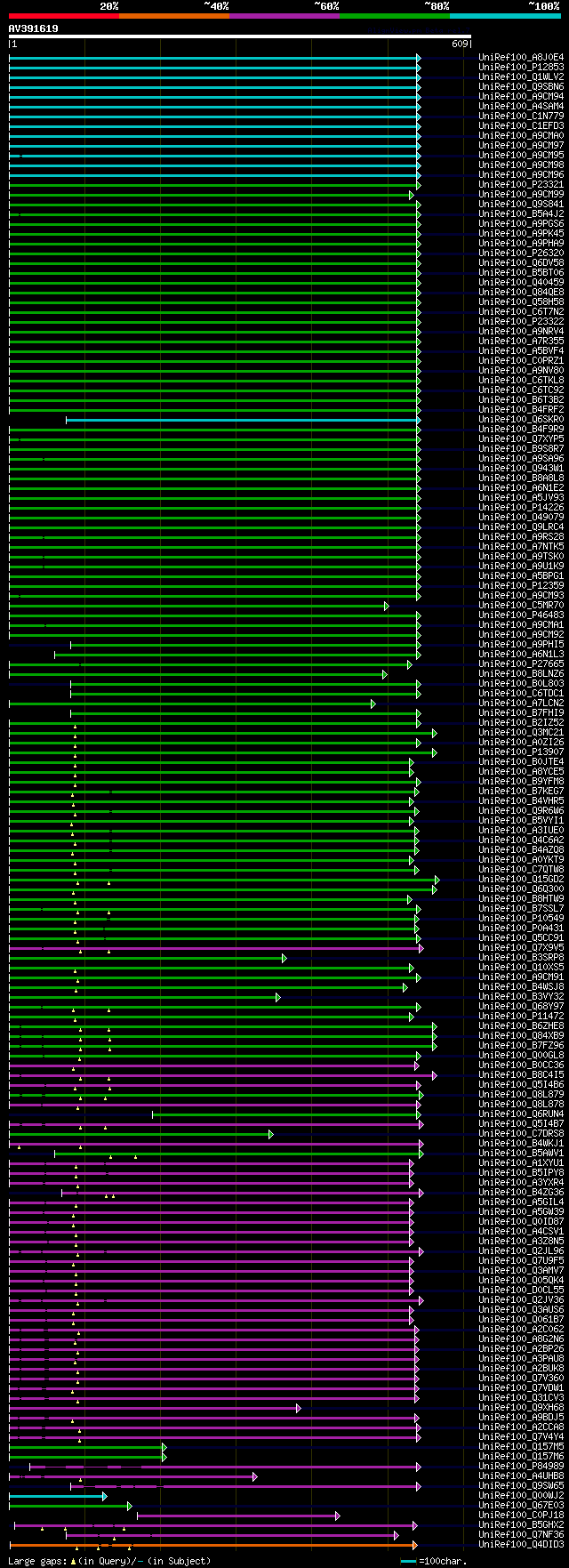Select the UniRef100_P11472 label
Image resolution: width=569 pixels, height=1568 pixels.
point(521,1016)
